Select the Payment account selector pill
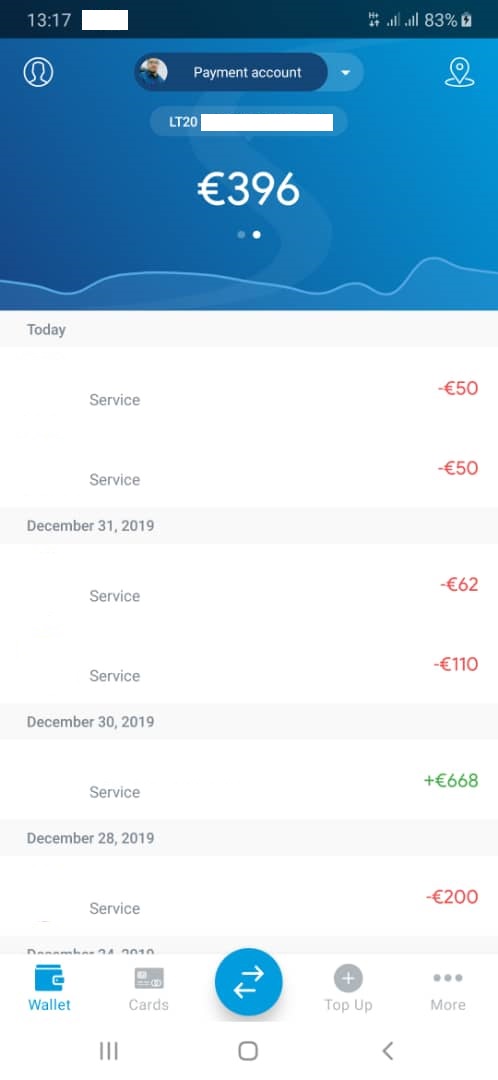Viewport: 498px width, 1080px height. coord(231,72)
